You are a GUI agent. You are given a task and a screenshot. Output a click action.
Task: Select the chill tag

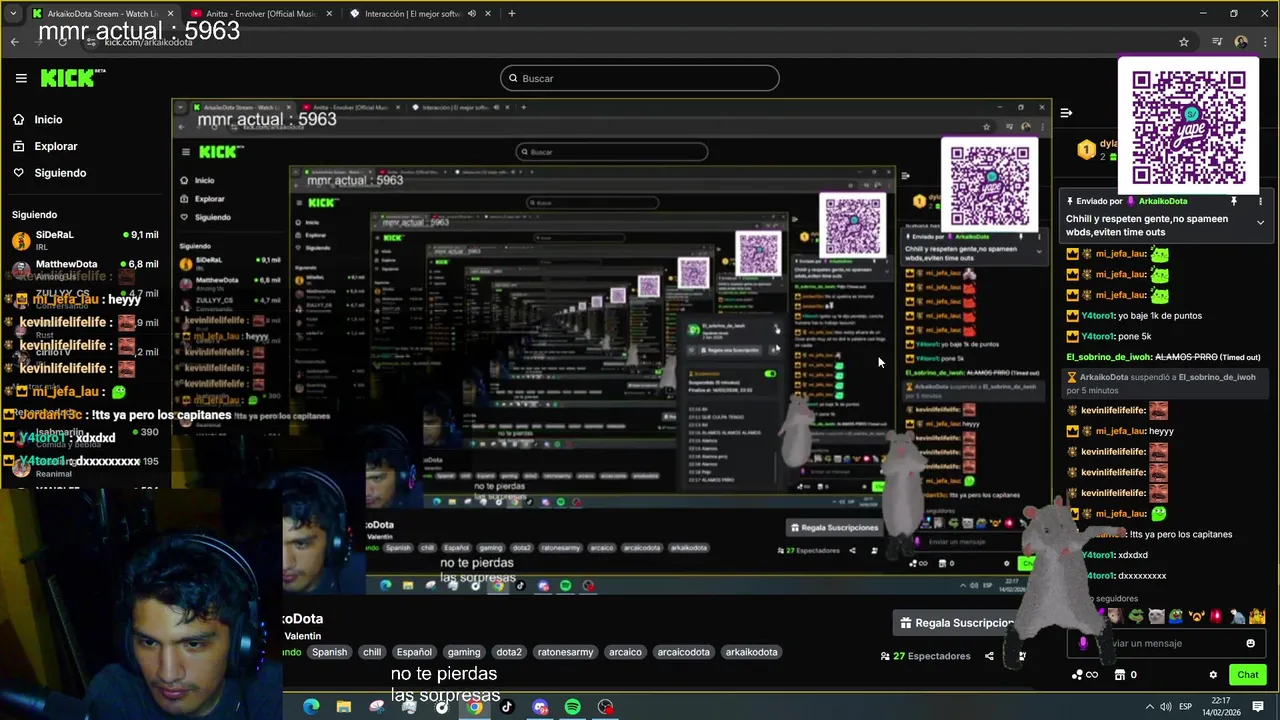(372, 652)
